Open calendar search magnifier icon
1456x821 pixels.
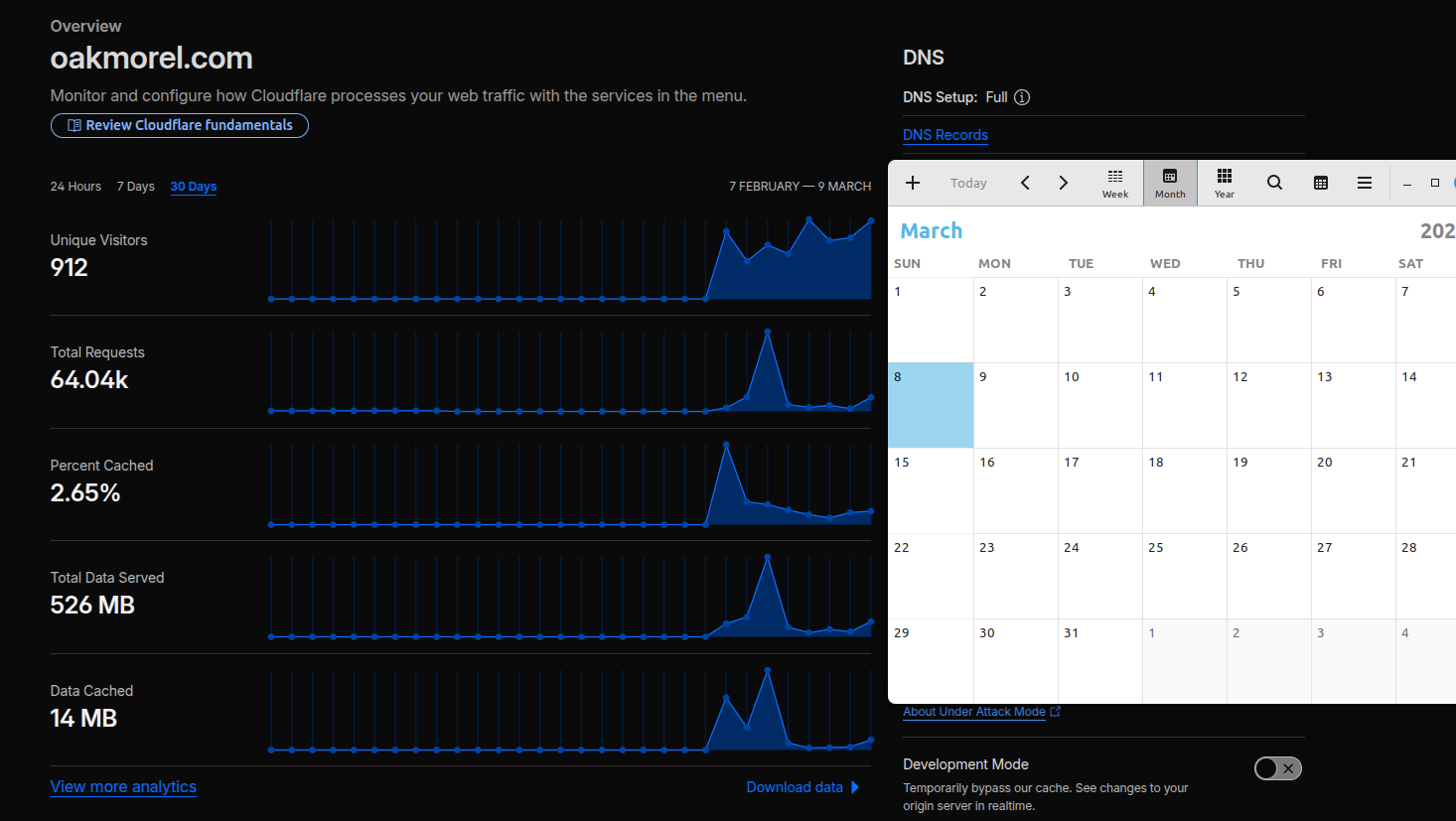point(1274,183)
